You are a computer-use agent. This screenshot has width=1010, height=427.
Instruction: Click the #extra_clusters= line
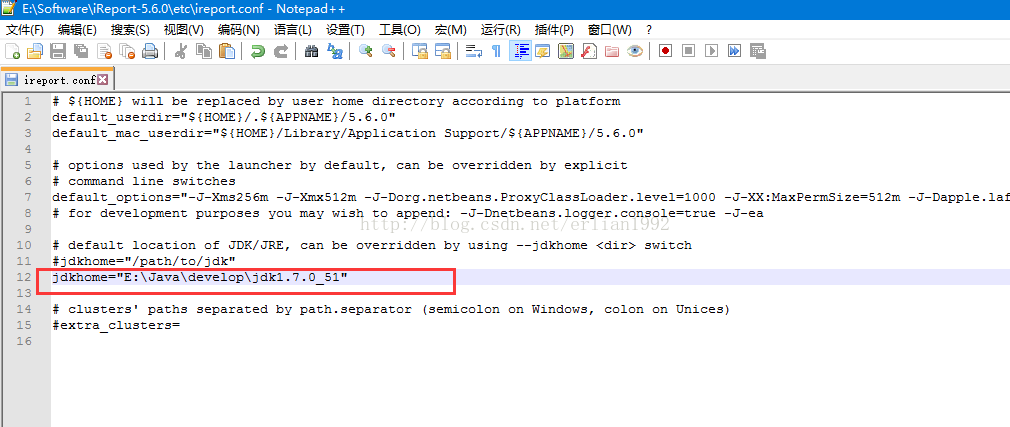click(x=116, y=325)
